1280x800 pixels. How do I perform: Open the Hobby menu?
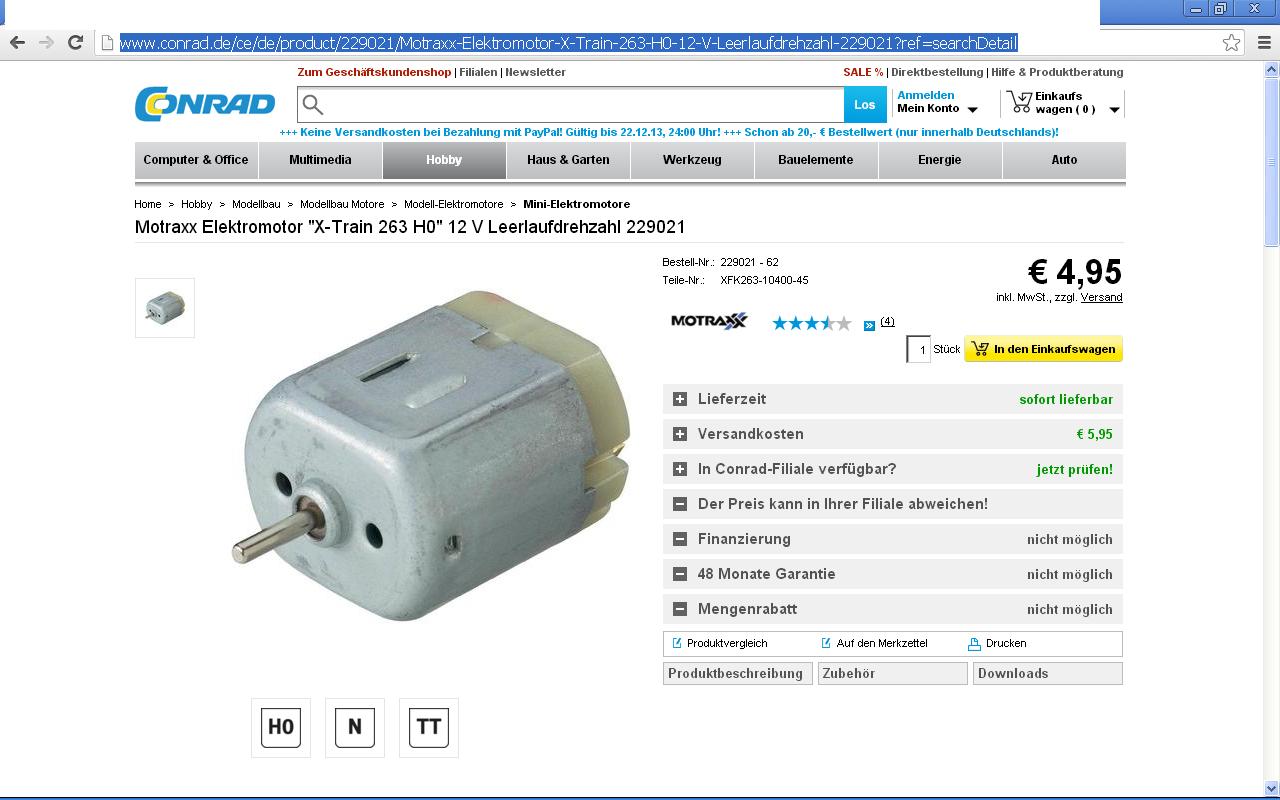pyautogui.click(x=444, y=160)
